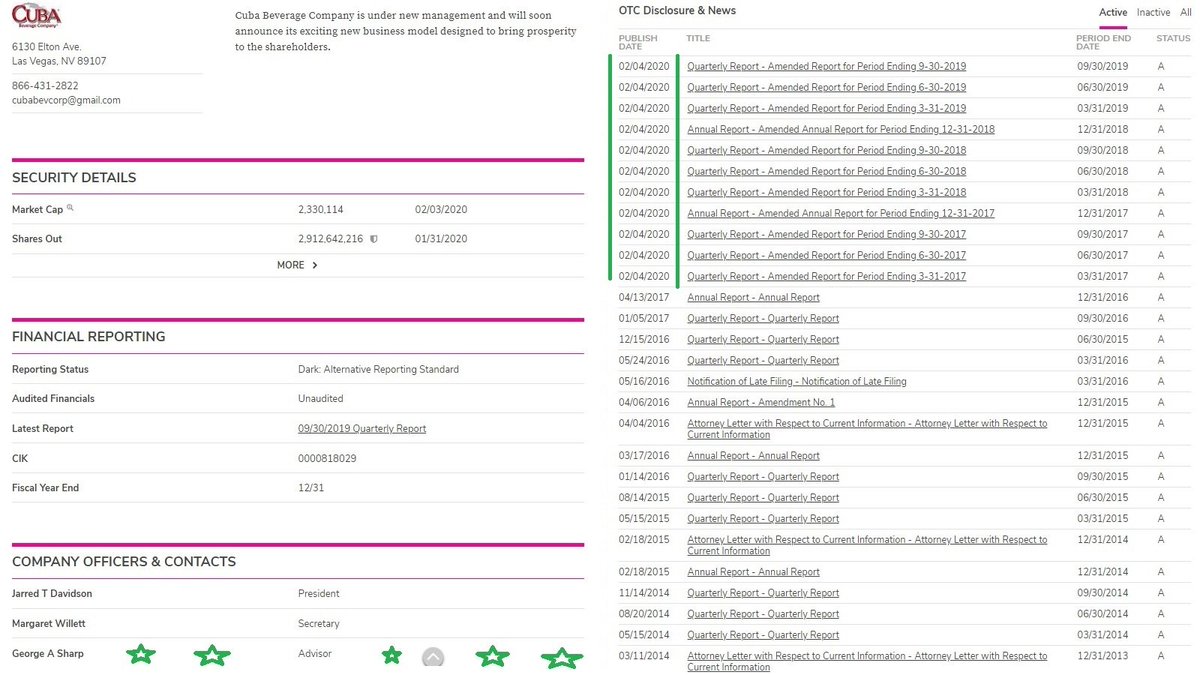1200x675 pixels.
Task: Click the advisor name George A Sharp
Action: (48, 653)
